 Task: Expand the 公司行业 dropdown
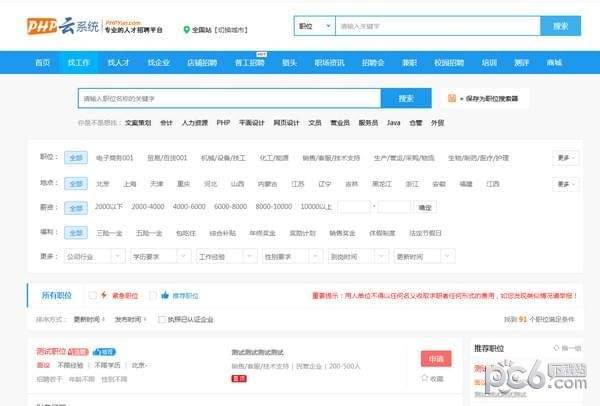tap(93, 257)
